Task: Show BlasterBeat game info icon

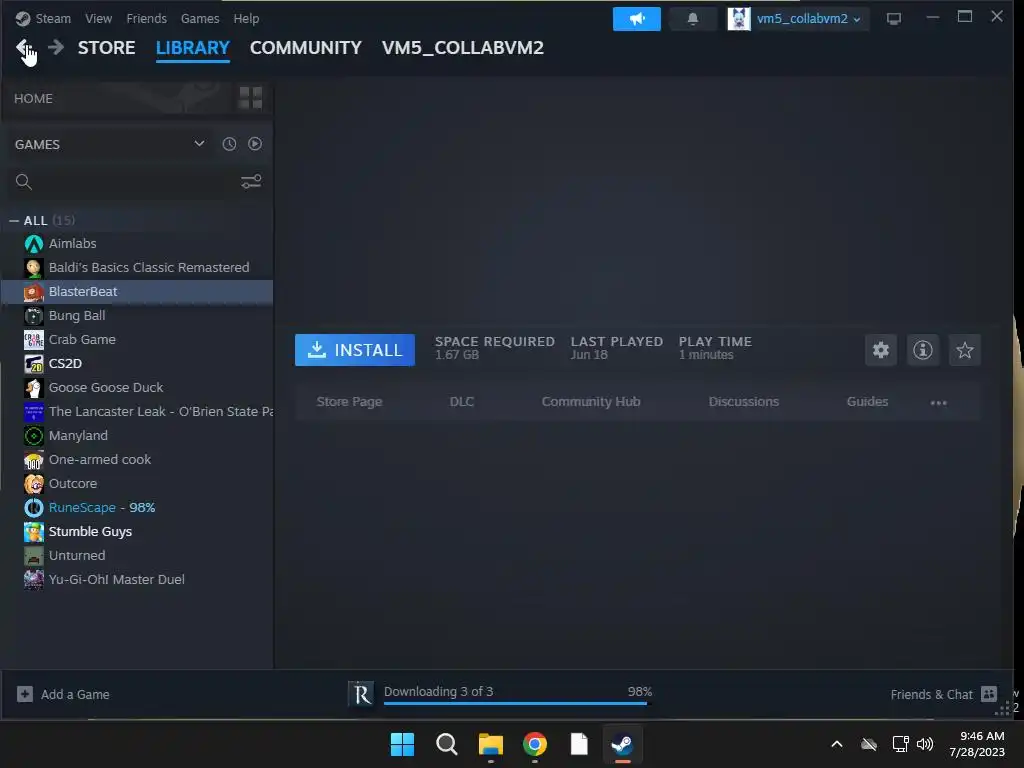Action: click(x=923, y=350)
